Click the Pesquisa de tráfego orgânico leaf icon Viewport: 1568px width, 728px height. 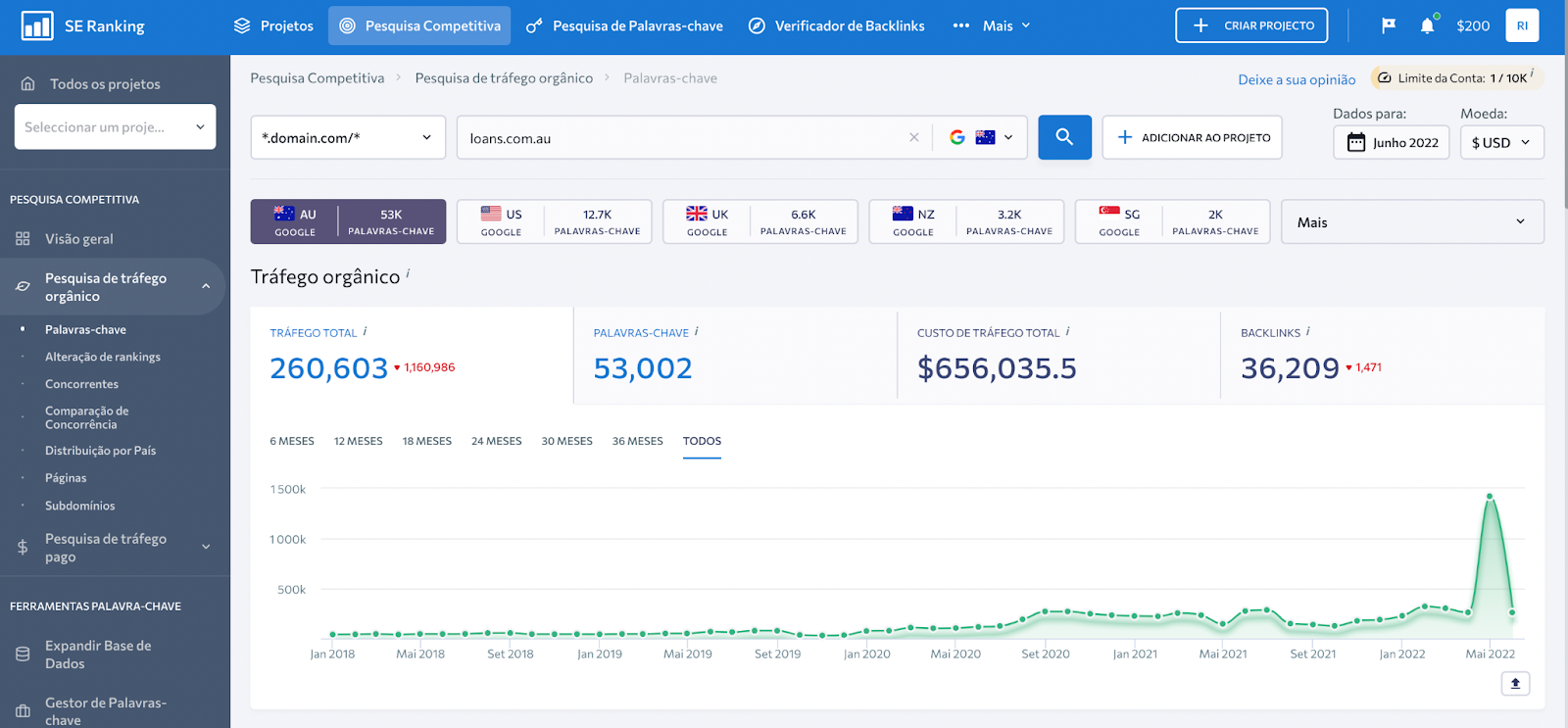[23, 286]
